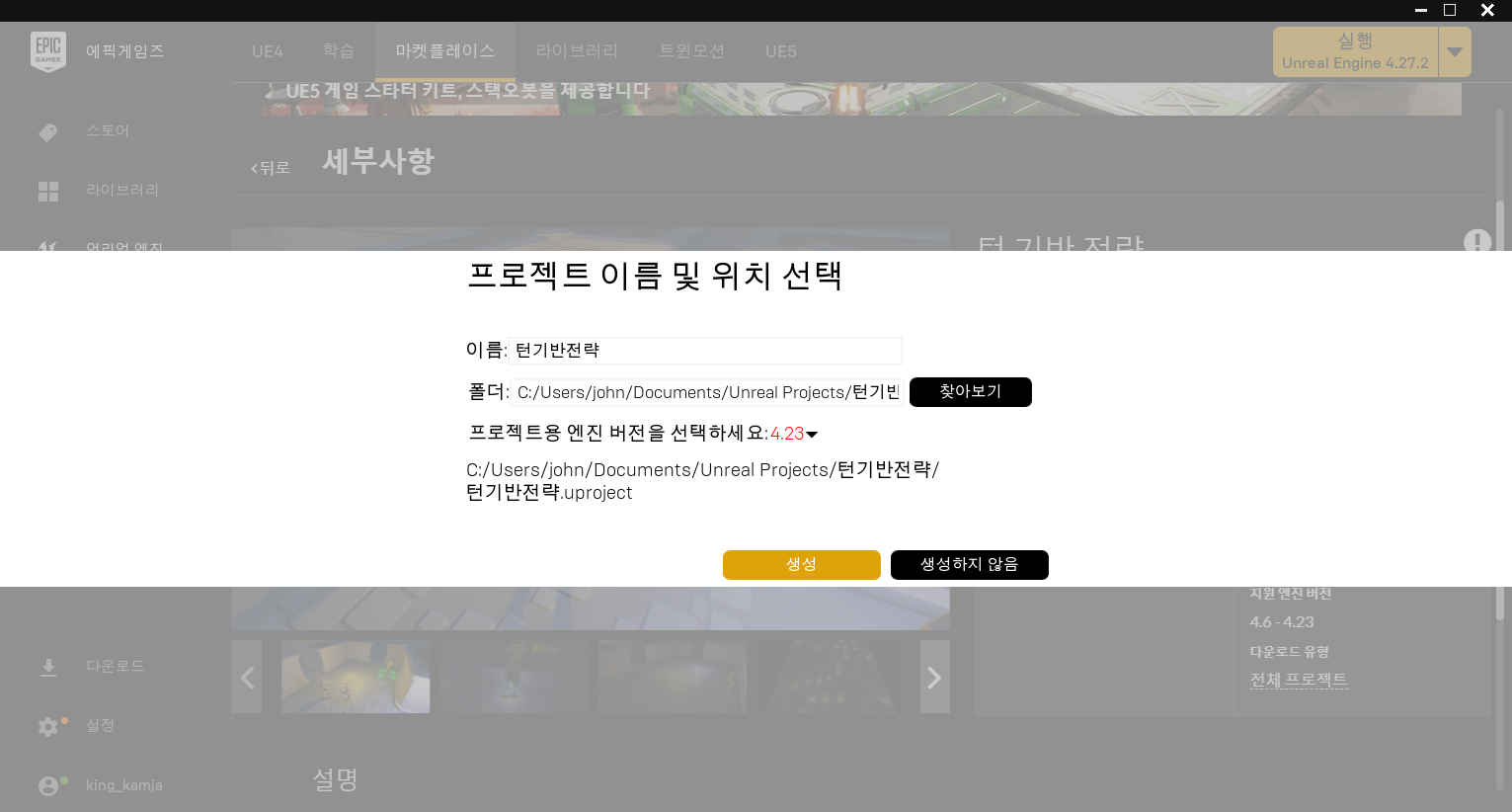Screen dimensions: 1512x812
Task: Switch to the 라이브러리 tab
Action: click(x=577, y=51)
